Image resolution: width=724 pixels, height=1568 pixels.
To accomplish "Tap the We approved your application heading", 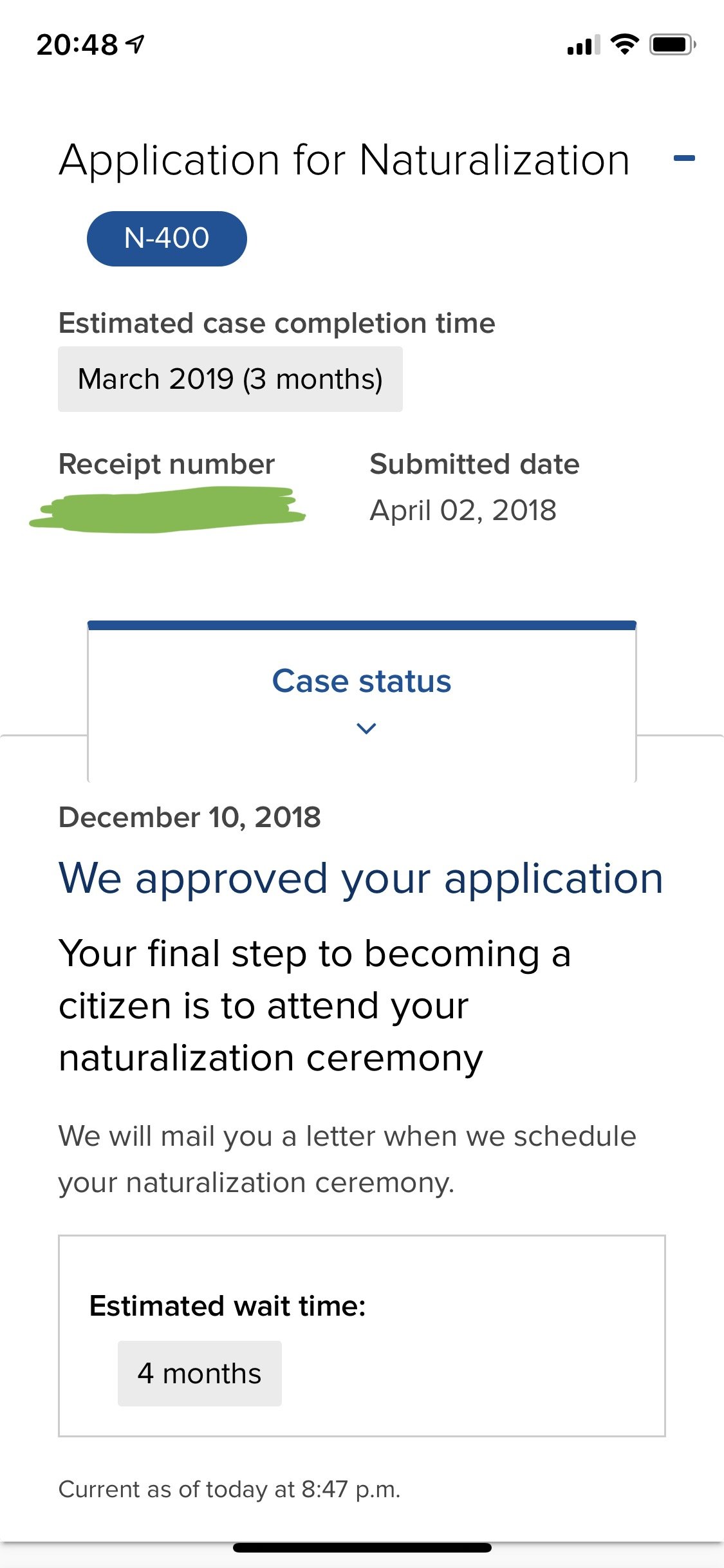I will pyautogui.click(x=361, y=879).
